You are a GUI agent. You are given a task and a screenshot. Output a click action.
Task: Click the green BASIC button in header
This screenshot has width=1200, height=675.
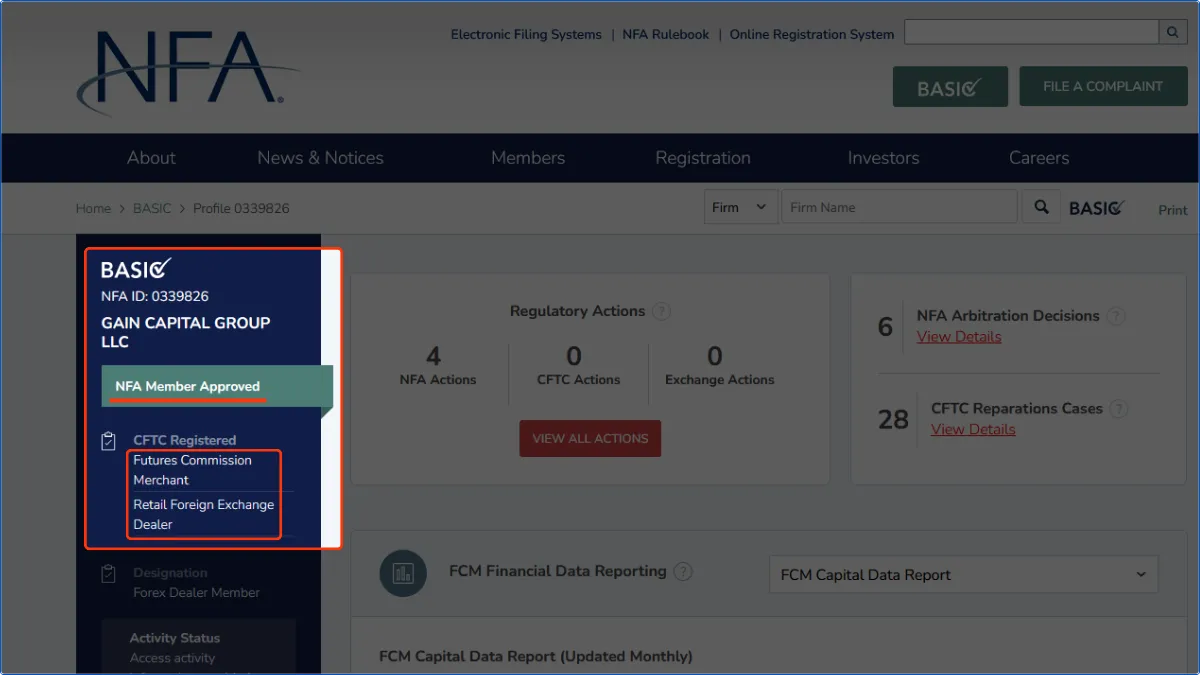950,88
